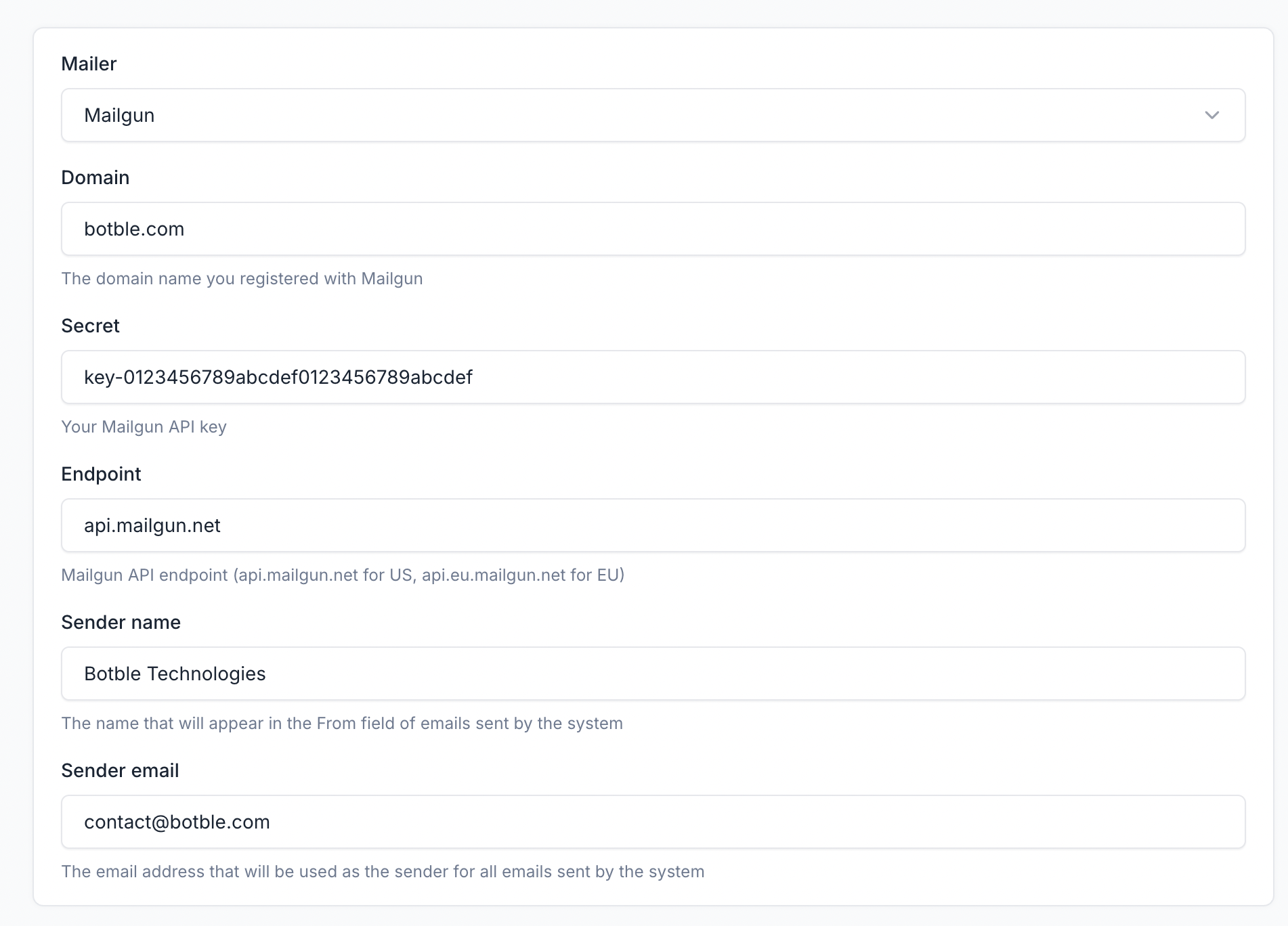This screenshot has width=1288, height=926.
Task: Click the sender email address hint text
Action: (383, 872)
